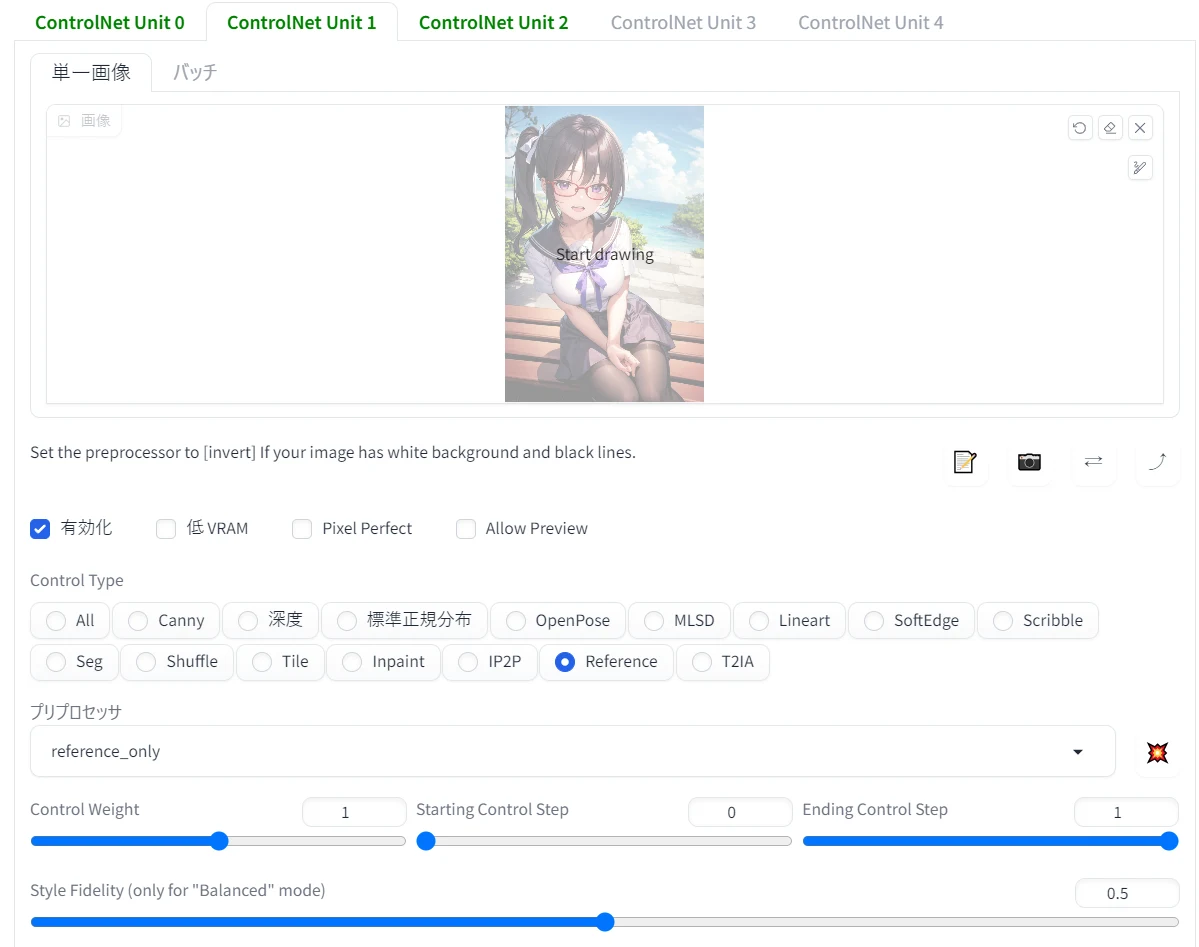Select the T2IA control type
The height and width of the screenshot is (947, 1199).
point(723,662)
